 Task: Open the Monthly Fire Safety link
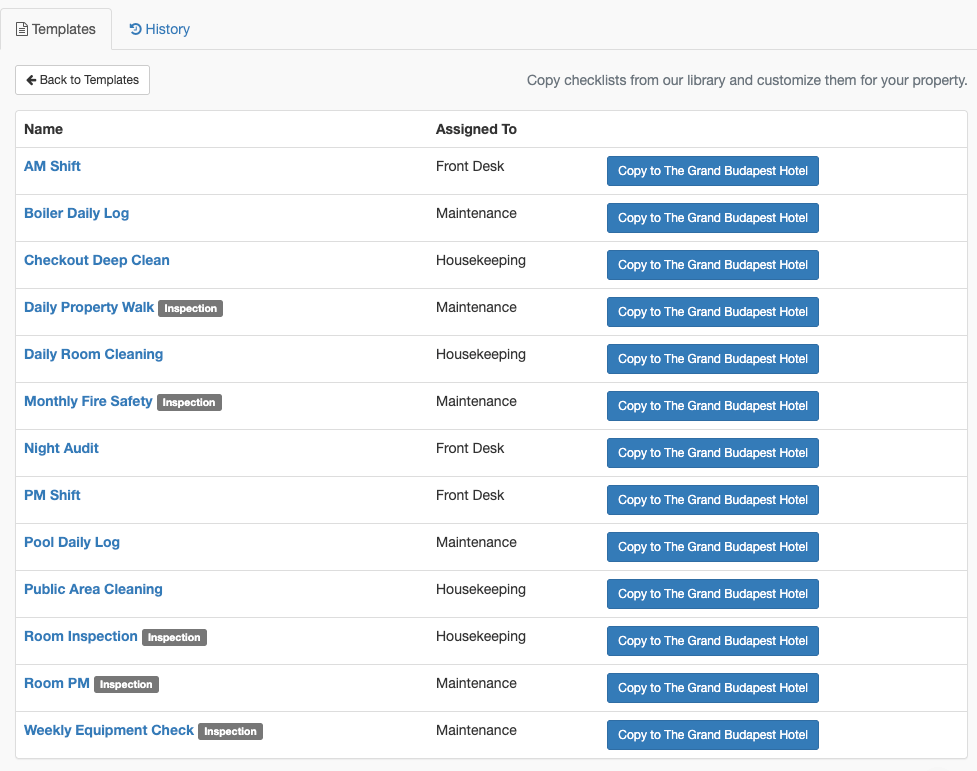88,401
